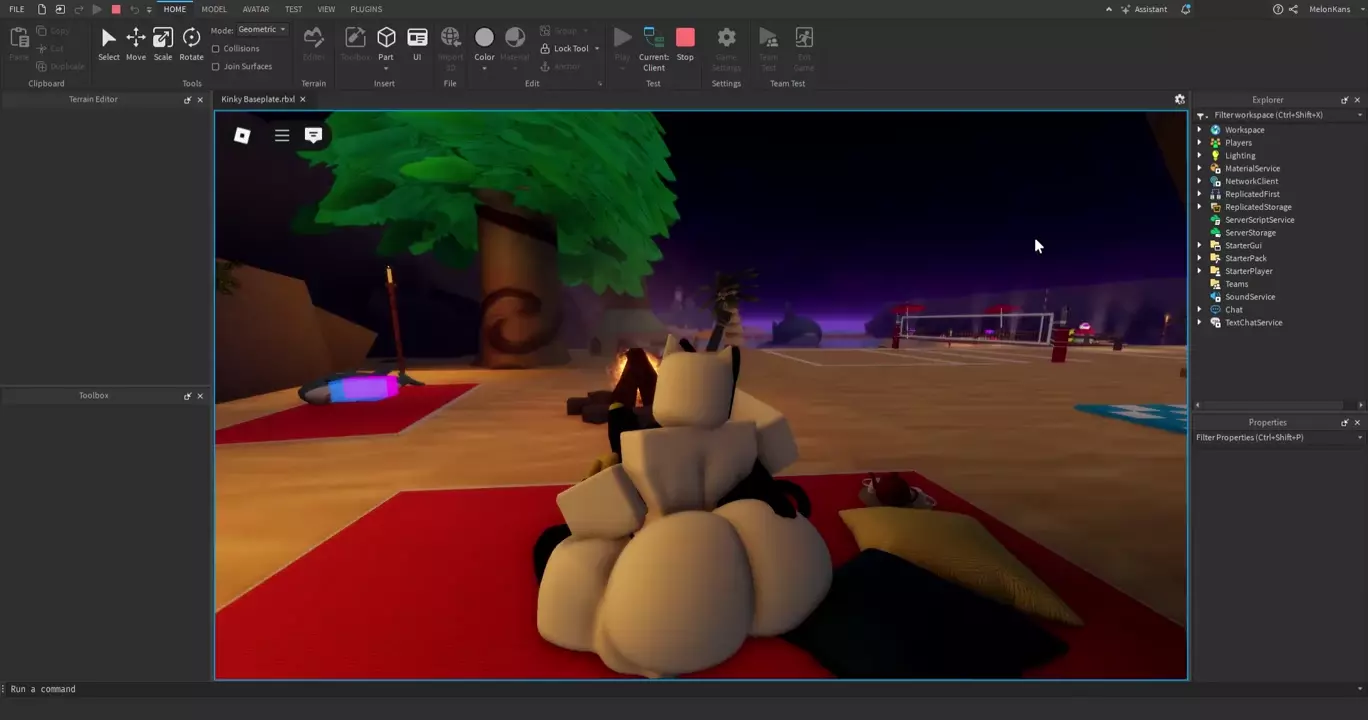Activate the Scale tool

tap(163, 44)
